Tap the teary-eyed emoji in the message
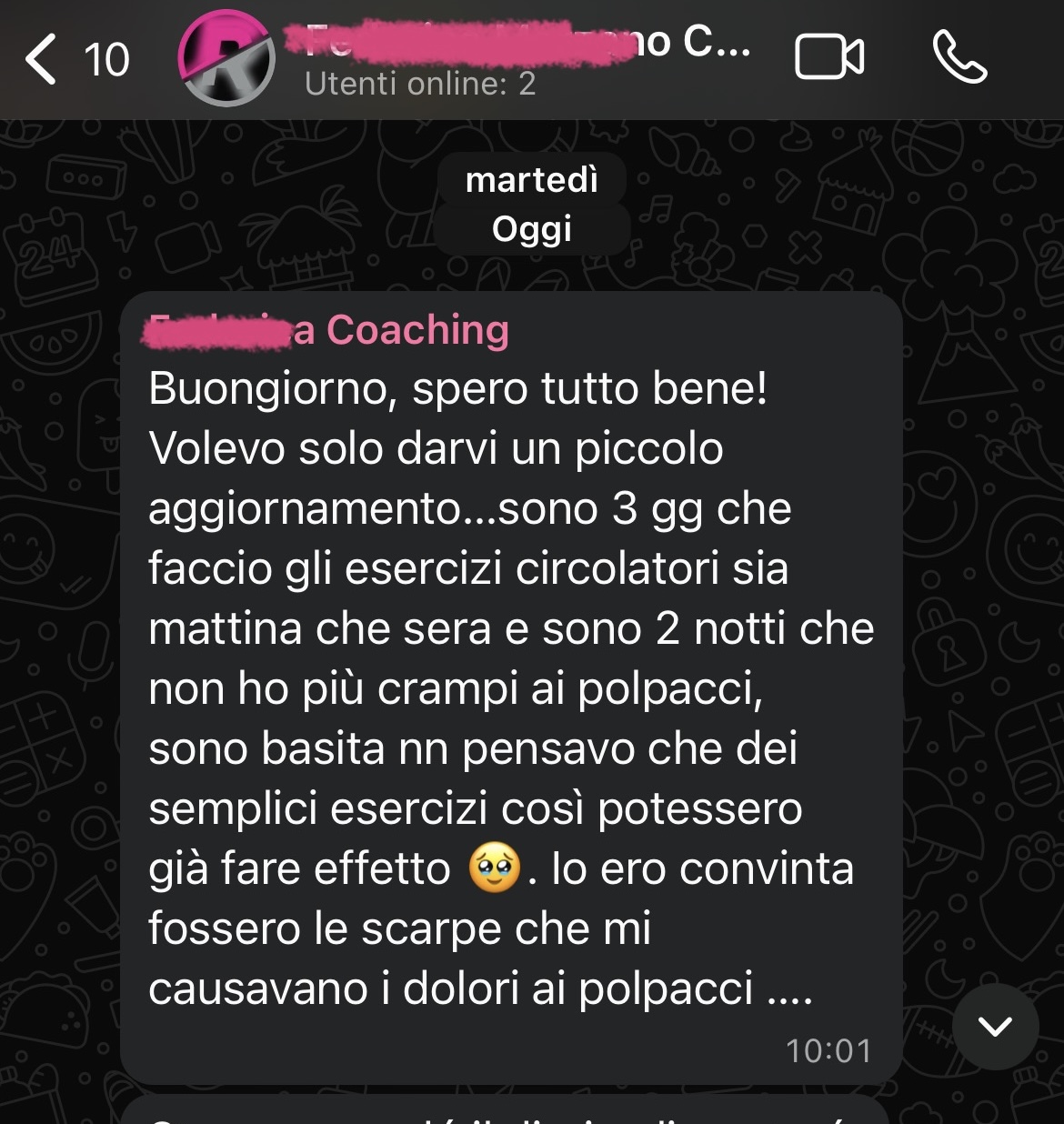This screenshot has height=1124, width=1064. coord(494,868)
